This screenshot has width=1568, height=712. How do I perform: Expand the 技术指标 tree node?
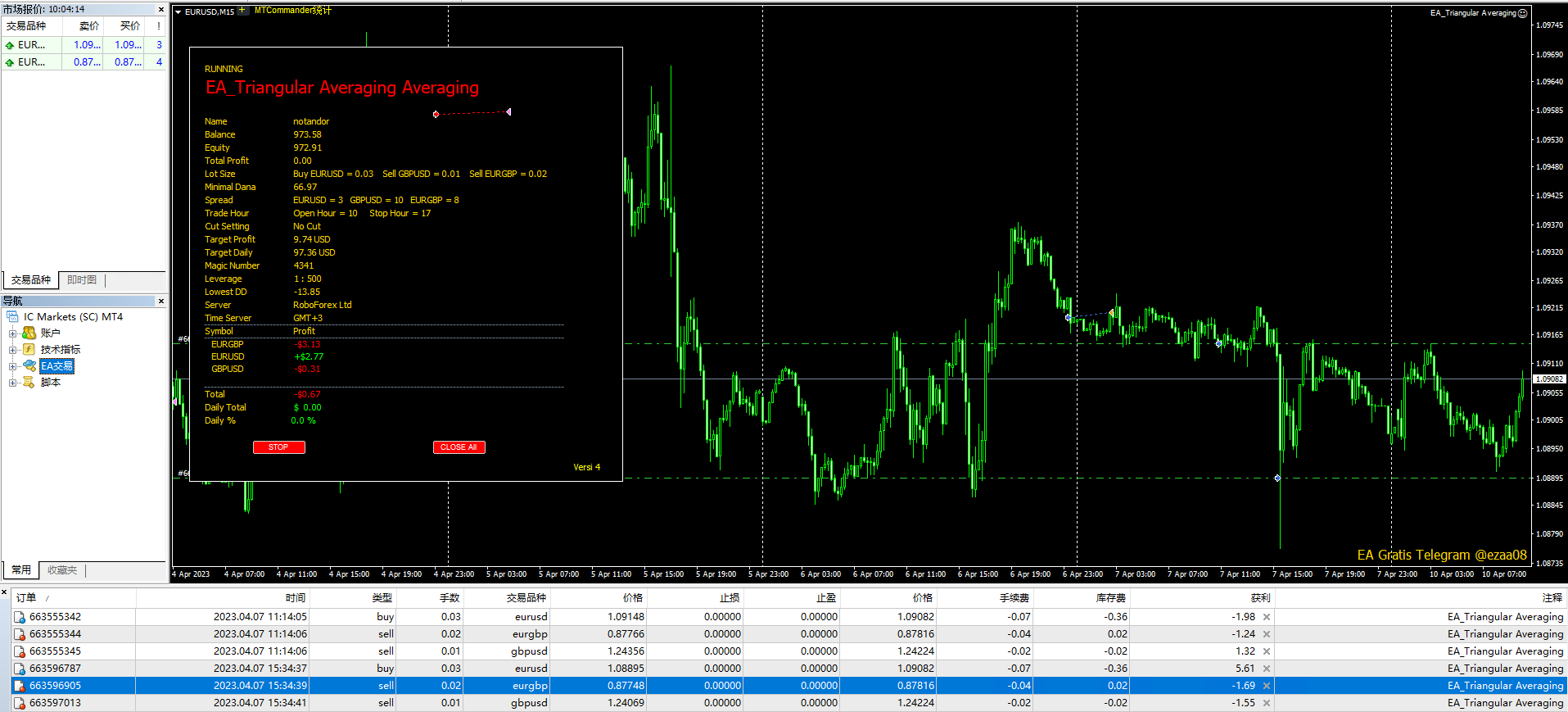coord(12,350)
